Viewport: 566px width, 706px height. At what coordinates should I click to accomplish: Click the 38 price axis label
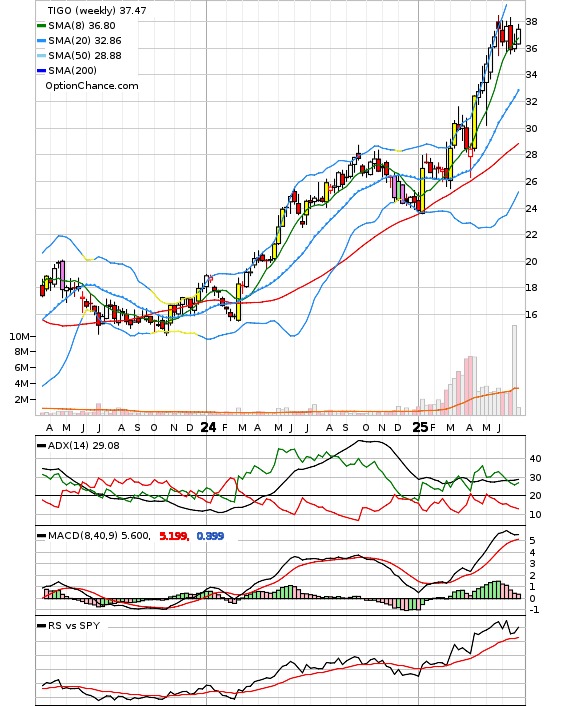coord(531,22)
